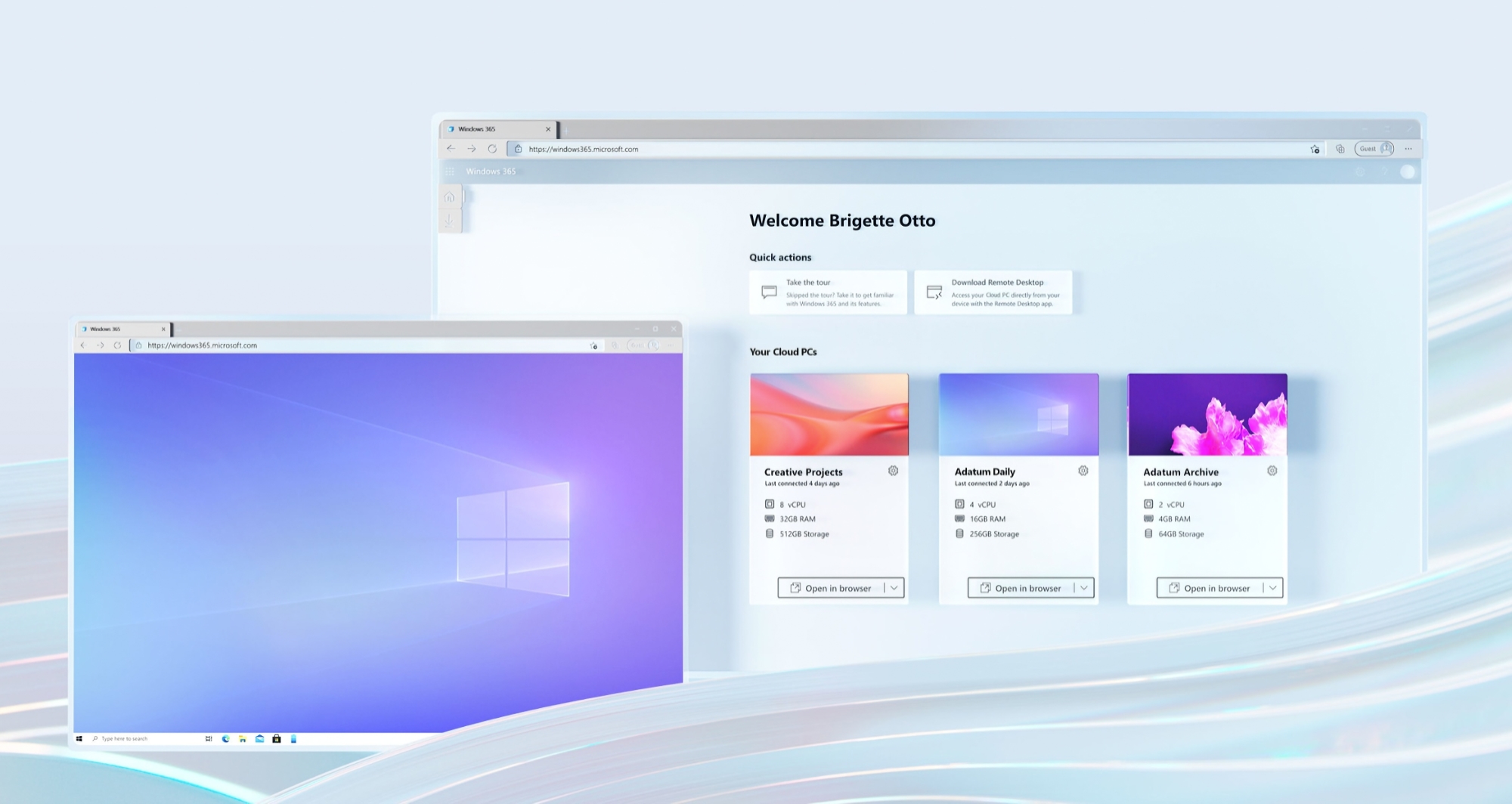This screenshot has width=1512, height=804.
Task: Open the app launcher grid icon
Action: tap(450, 172)
